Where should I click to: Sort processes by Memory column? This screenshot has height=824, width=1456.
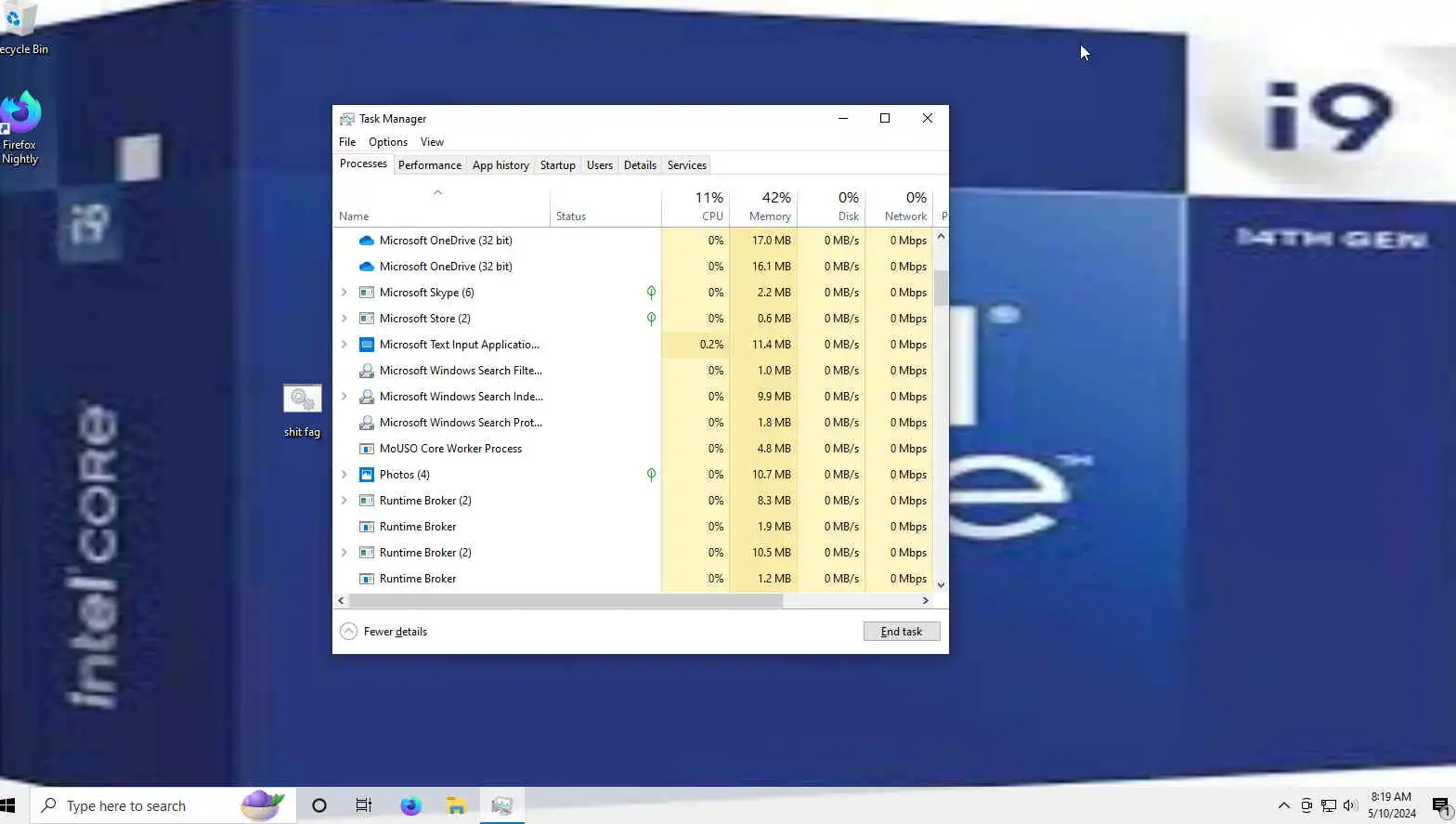click(x=763, y=206)
